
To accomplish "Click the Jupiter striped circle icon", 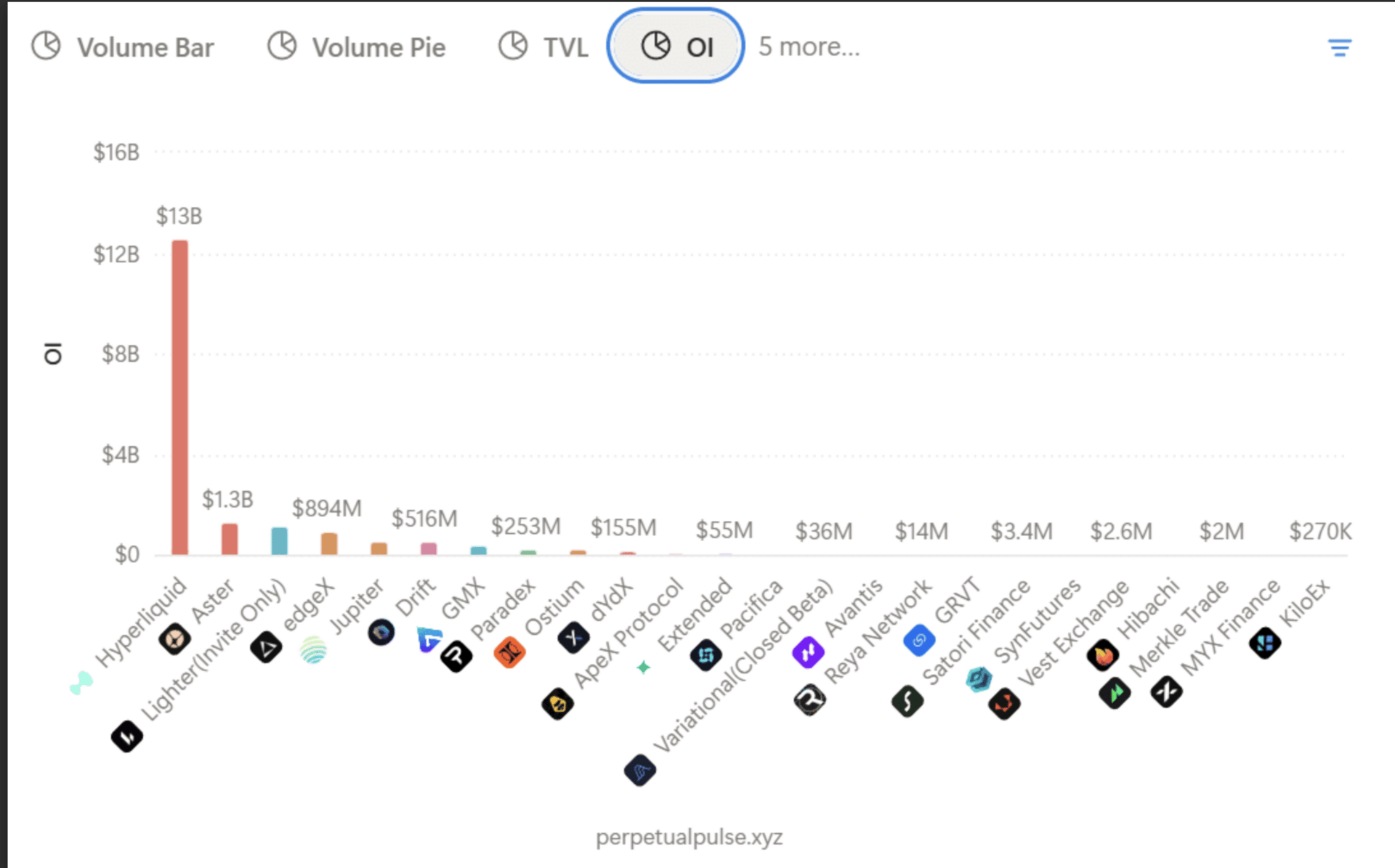I will tap(314, 649).
